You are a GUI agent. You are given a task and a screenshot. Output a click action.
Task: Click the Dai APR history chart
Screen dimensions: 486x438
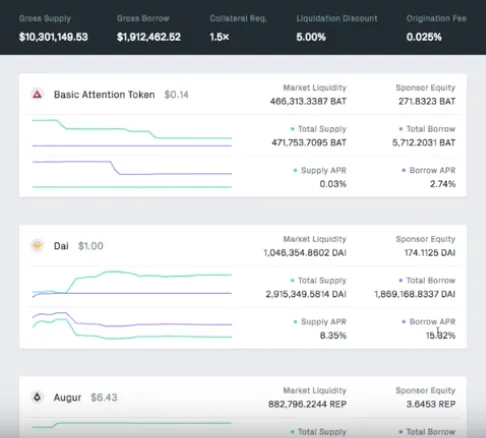(x=132, y=326)
